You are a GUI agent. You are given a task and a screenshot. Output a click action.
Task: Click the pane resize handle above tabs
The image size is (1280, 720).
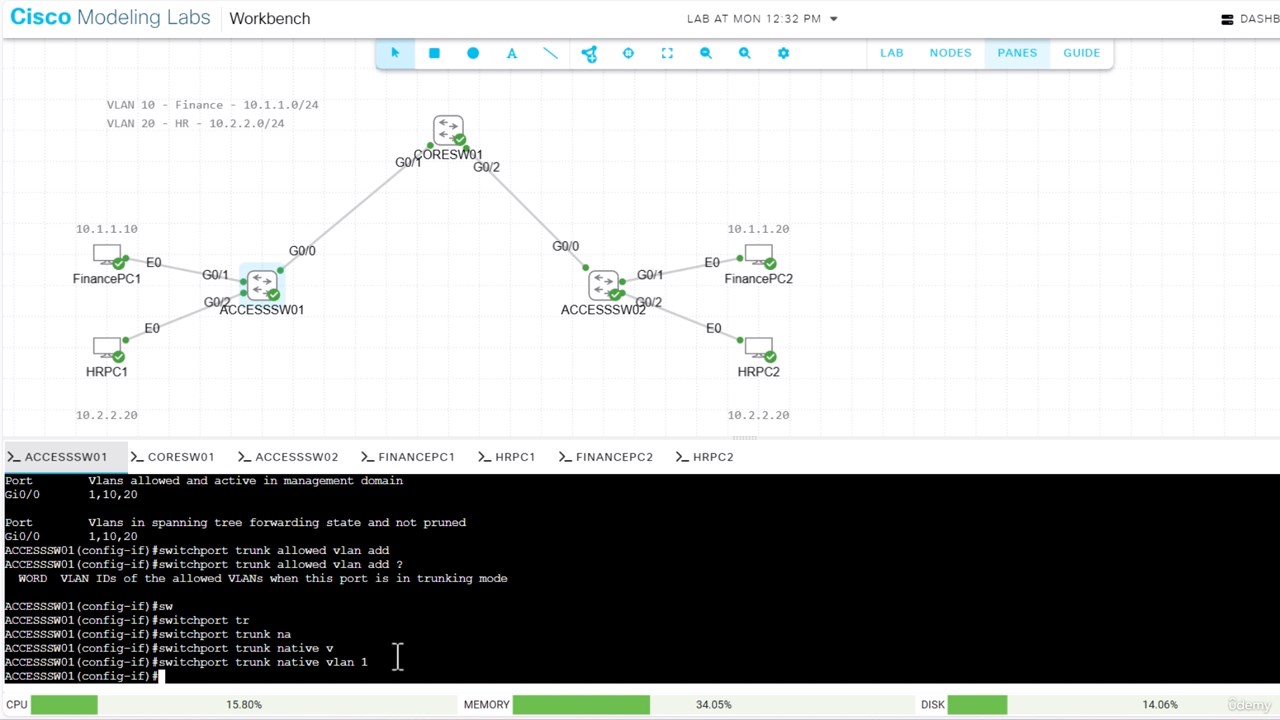coord(745,438)
